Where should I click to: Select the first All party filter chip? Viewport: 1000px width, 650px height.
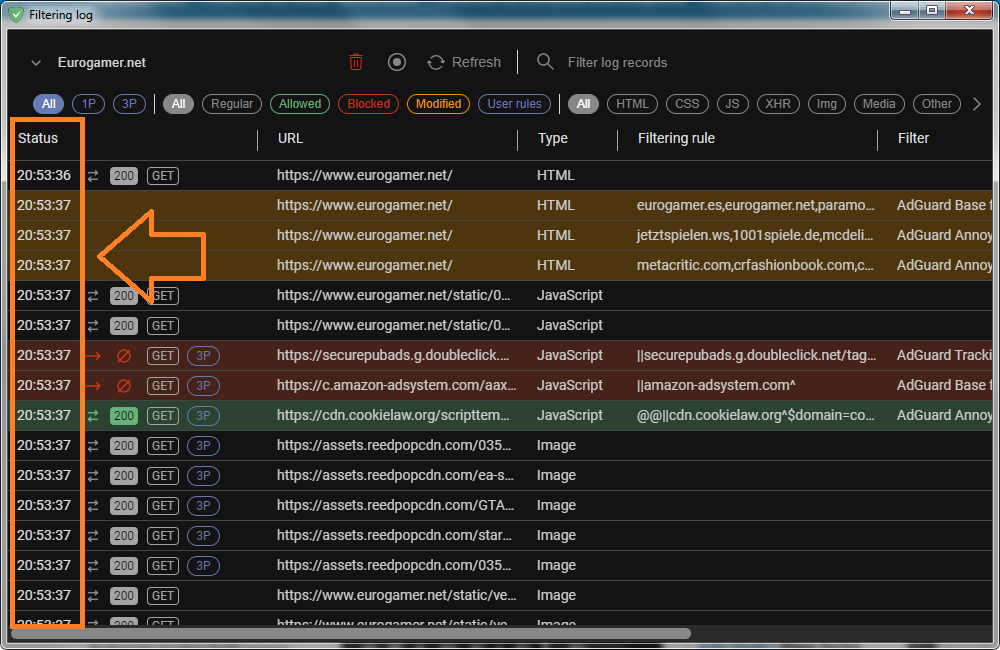pyautogui.click(x=48, y=104)
